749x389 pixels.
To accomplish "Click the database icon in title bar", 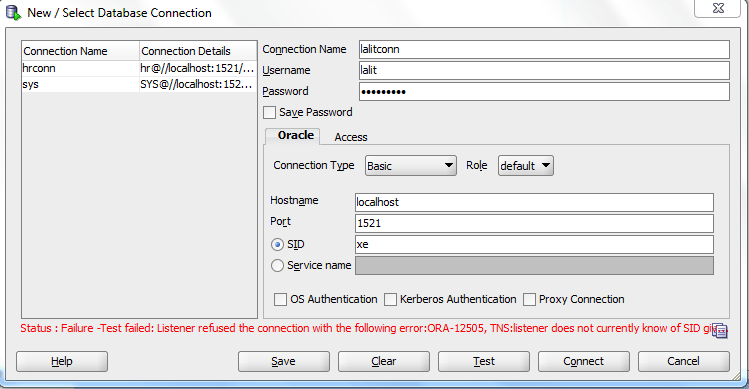I will (x=13, y=13).
